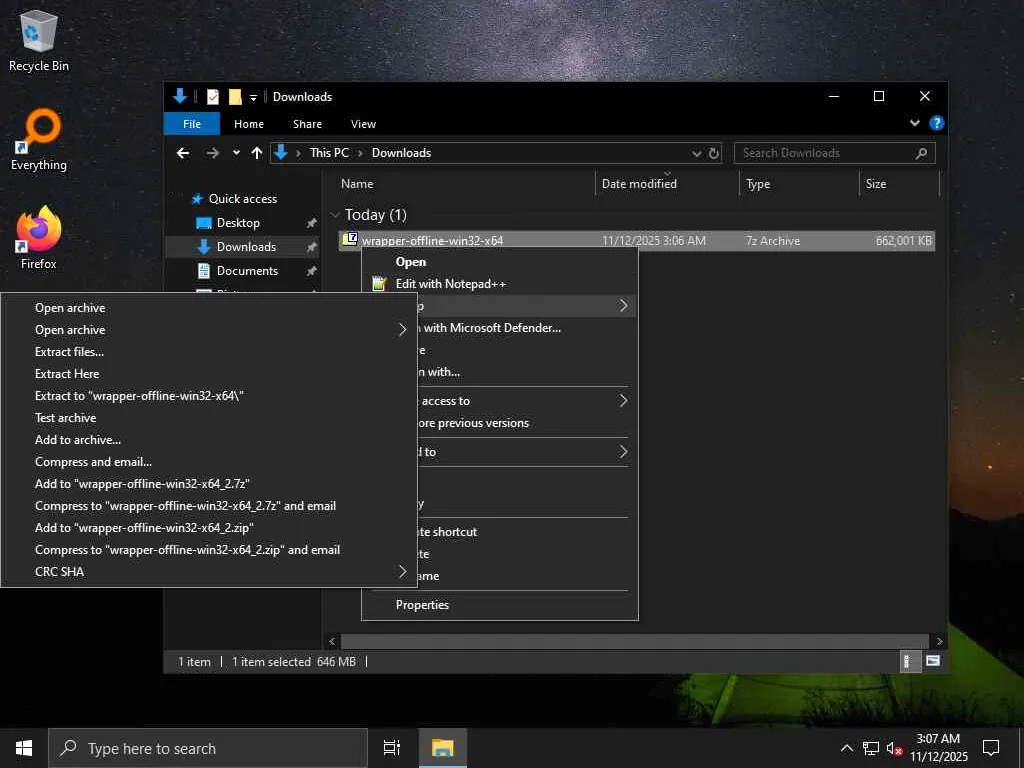The image size is (1024, 768).
Task: Click the New folder quick access icon
Action: click(235, 97)
